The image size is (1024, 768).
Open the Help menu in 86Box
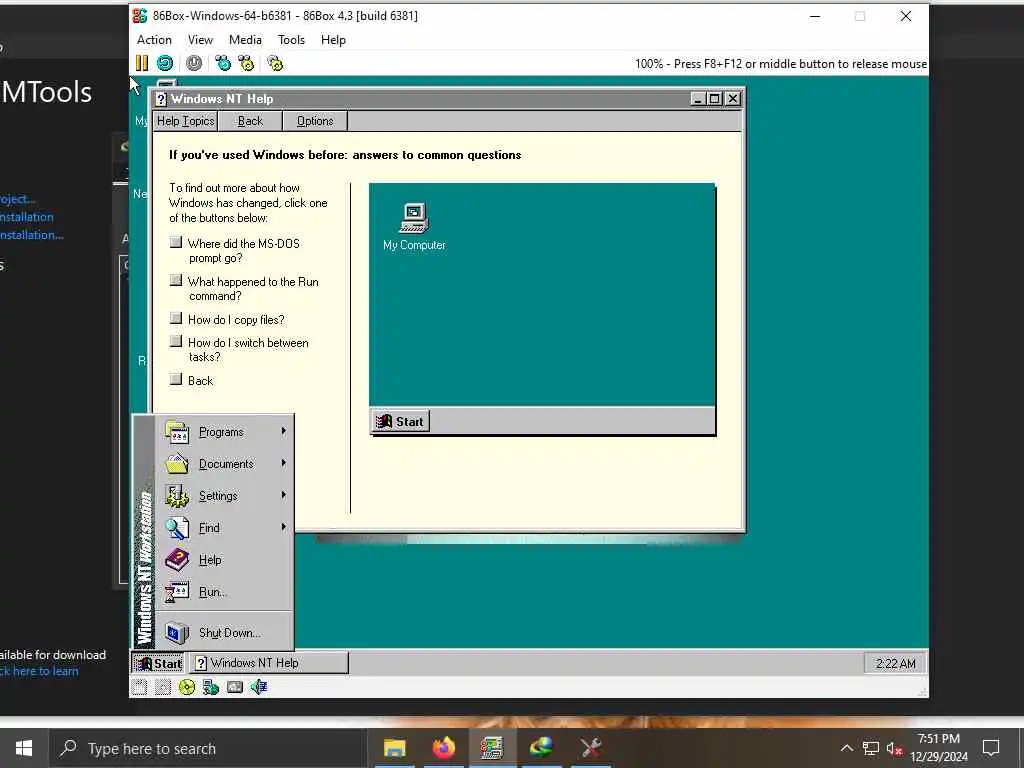click(x=333, y=40)
